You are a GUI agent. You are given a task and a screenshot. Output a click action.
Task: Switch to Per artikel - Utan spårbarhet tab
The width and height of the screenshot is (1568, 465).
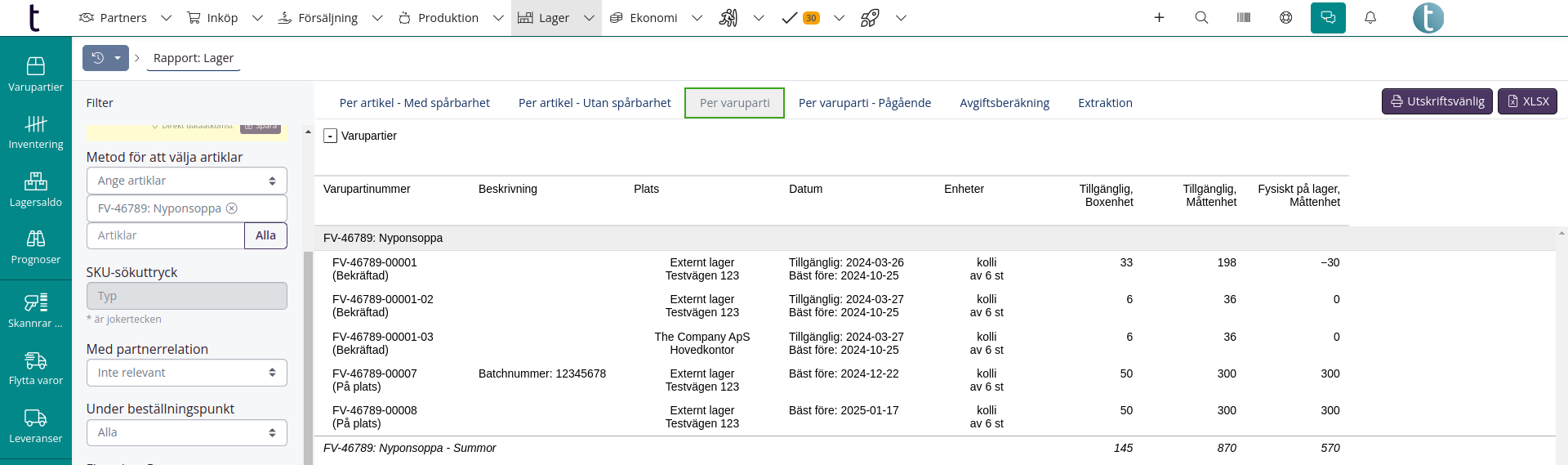pos(595,103)
